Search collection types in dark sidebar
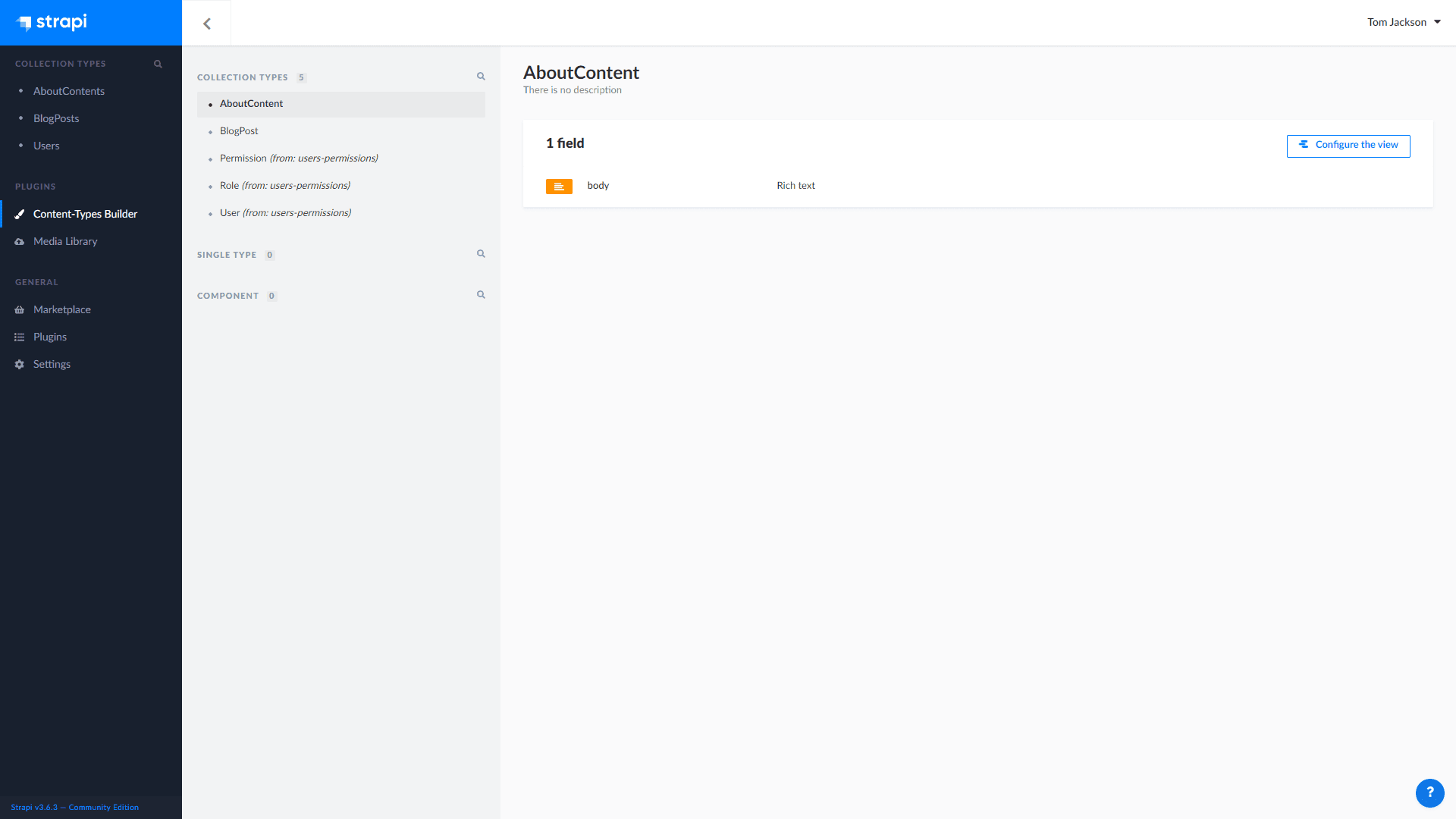Screen dimensions: 1456x819 pos(158,64)
